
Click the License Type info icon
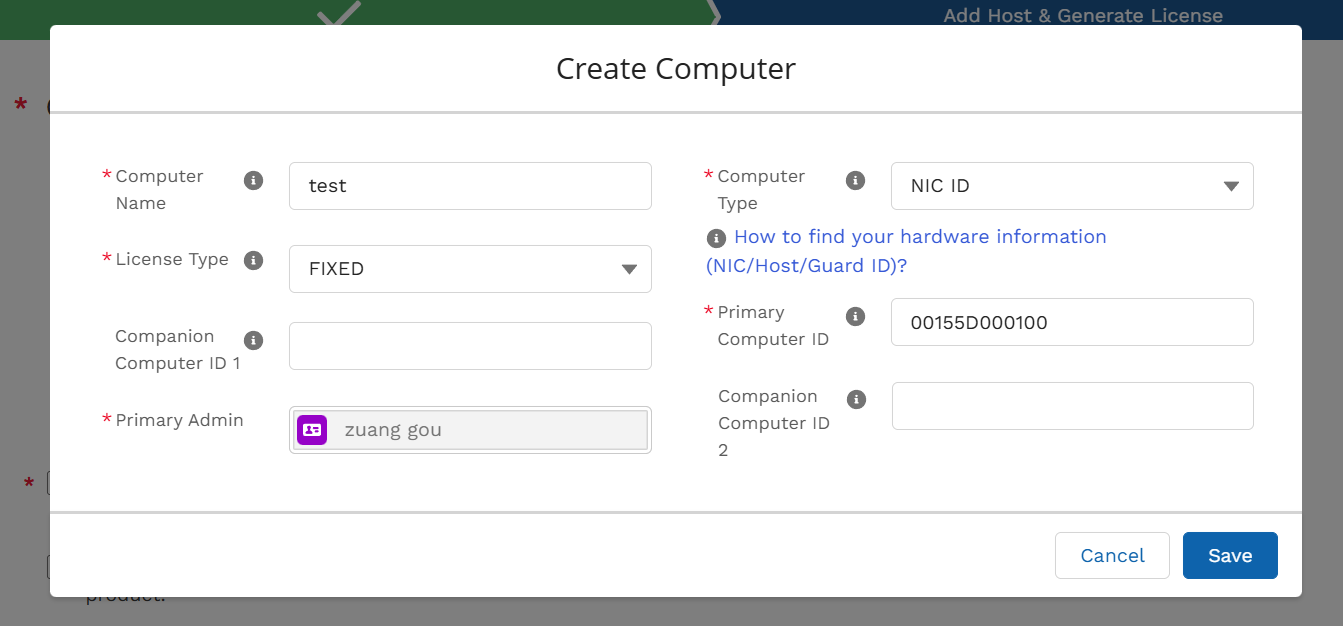254,260
